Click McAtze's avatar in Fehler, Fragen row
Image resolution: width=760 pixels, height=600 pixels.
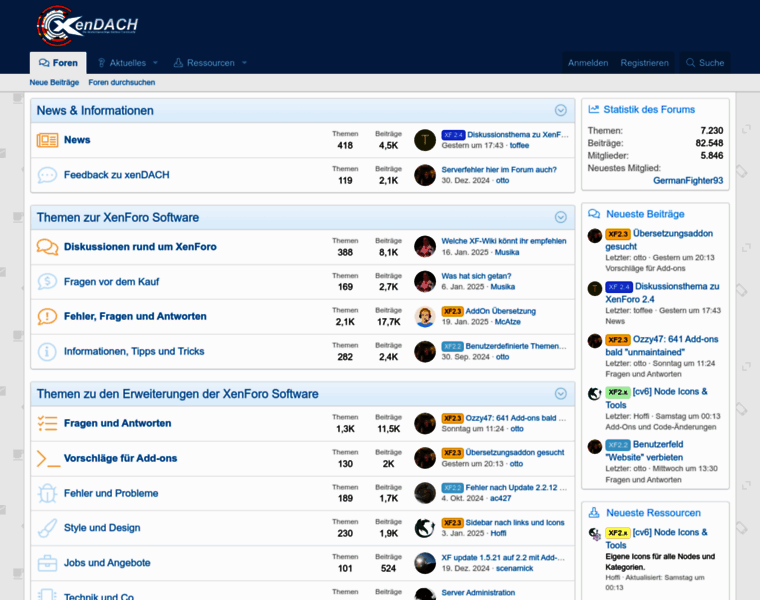pos(425,316)
